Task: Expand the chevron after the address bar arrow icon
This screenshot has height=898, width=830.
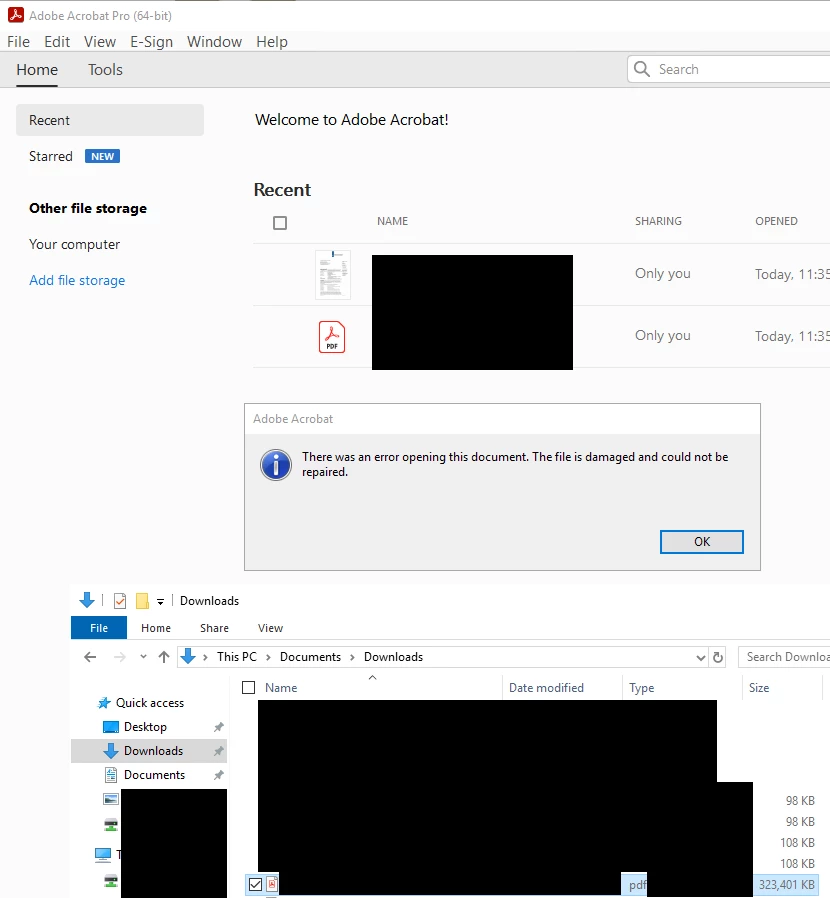Action: [205, 657]
